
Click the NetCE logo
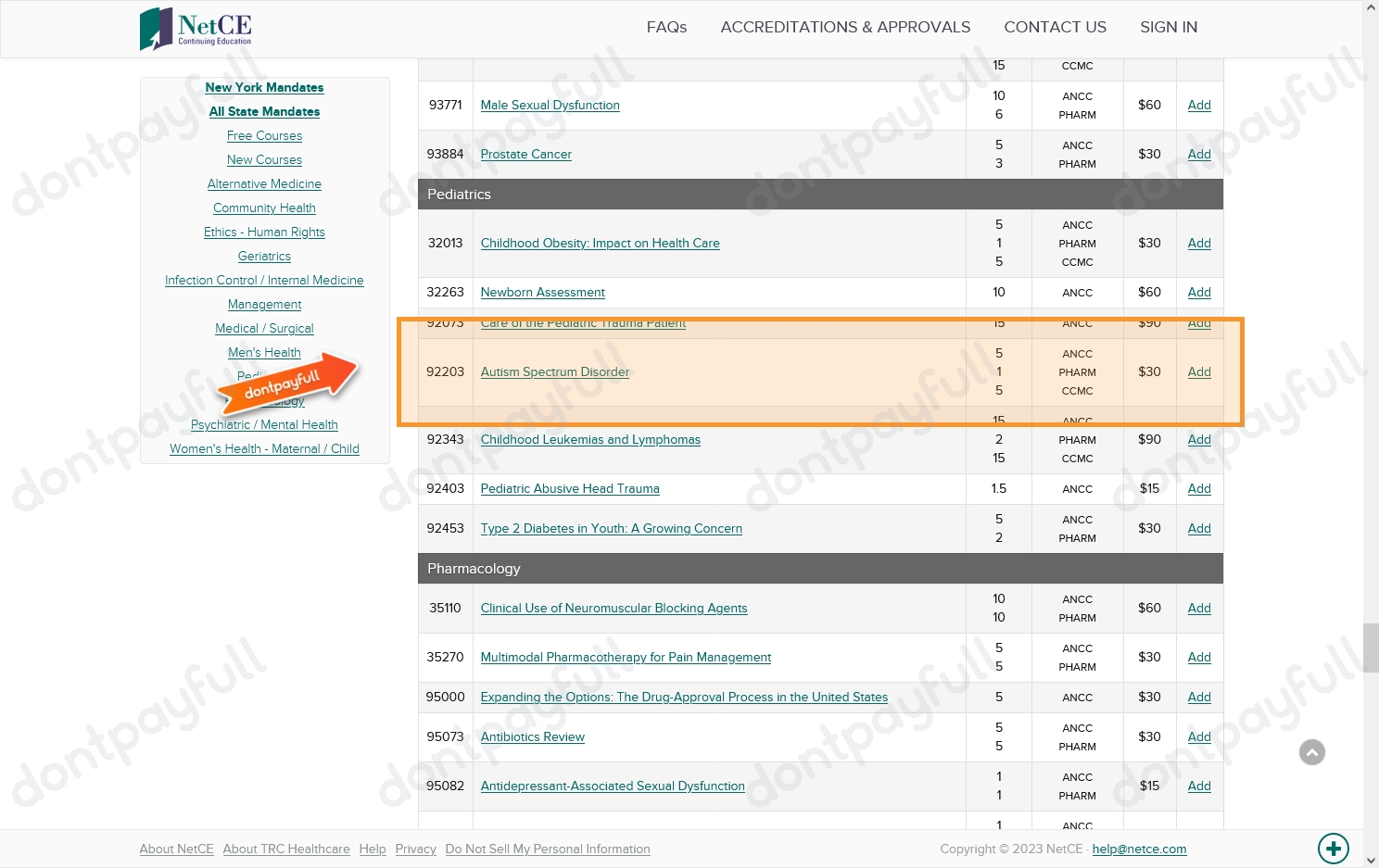tap(196, 28)
